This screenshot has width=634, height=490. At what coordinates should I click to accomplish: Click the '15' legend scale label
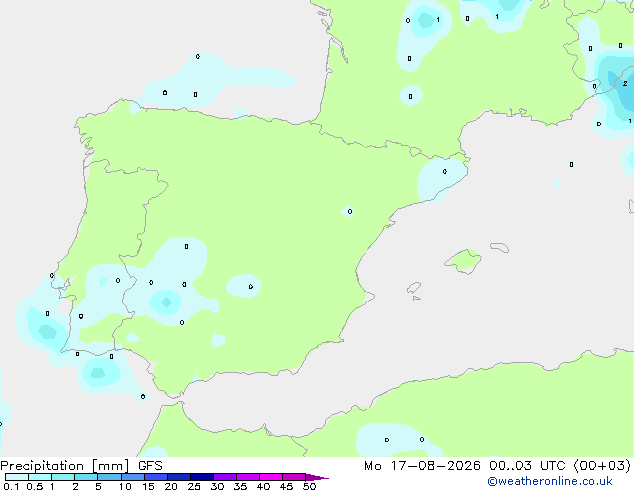(148, 486)
